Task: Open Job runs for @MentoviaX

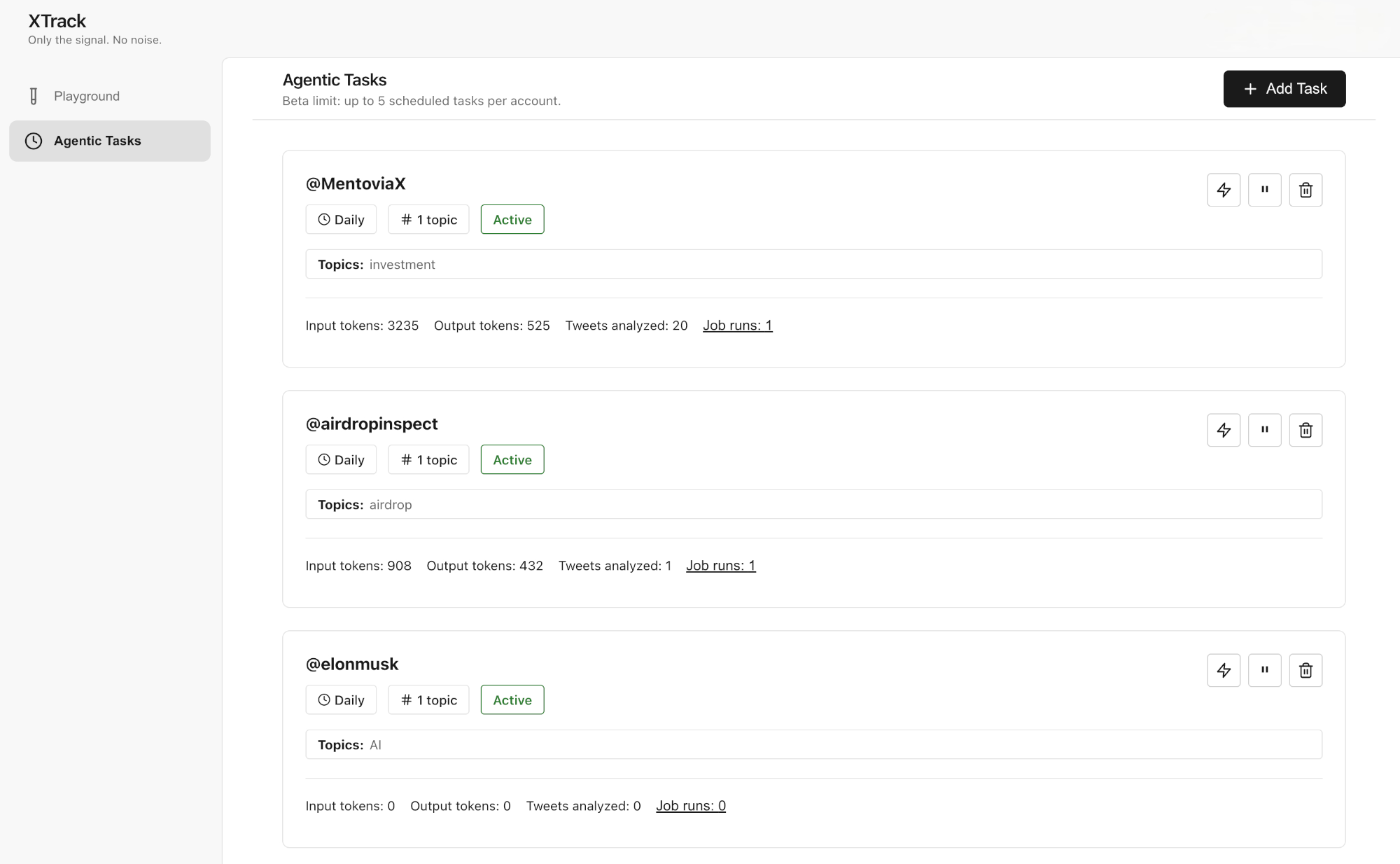Action: 737,325
